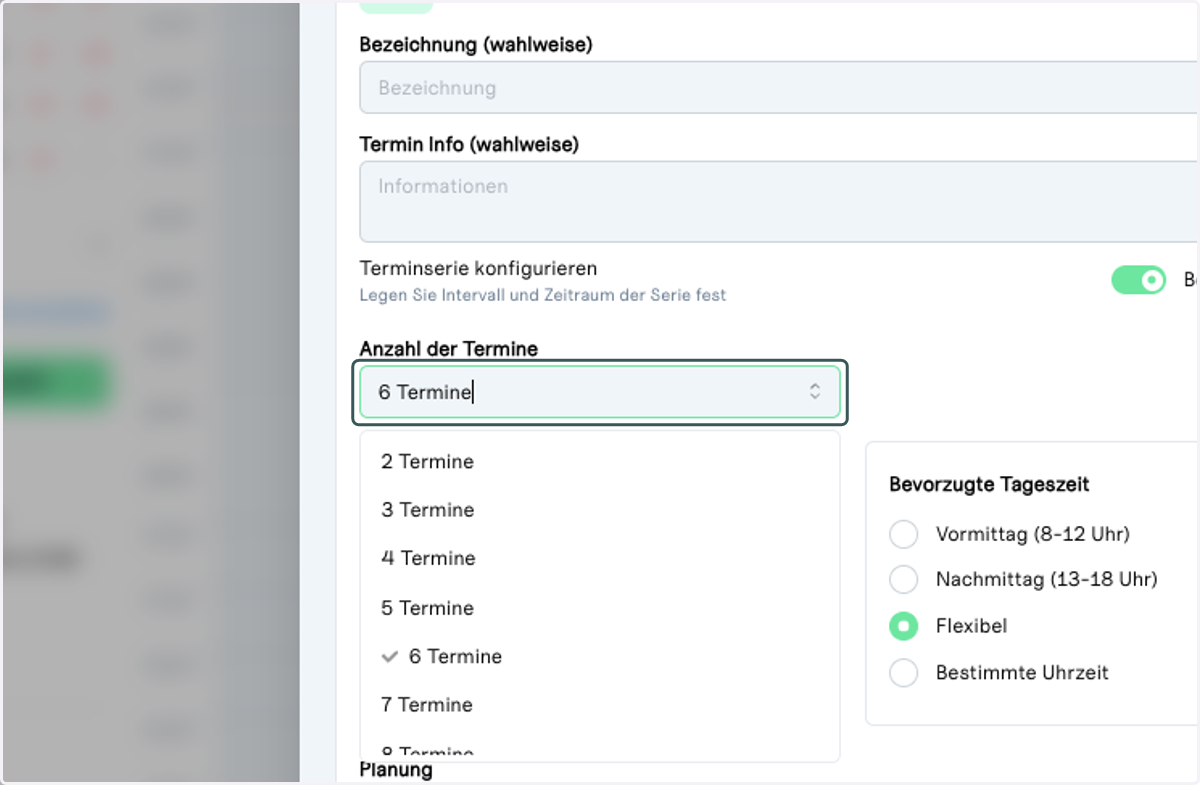The width and height of the screenshot is (1200, 785).
Task: Select the partially visible 8 Termine option
Action: tap(600, 745)
